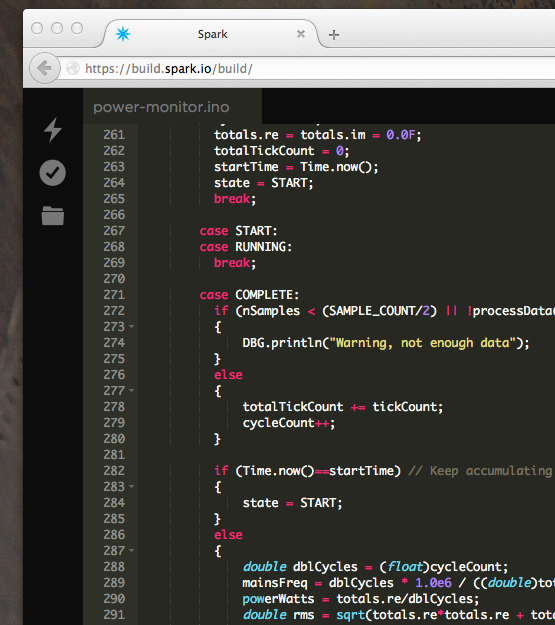The height and width of the screenshot is (625, 555).
Task: Click line number 266 in gutter
Action: click(x=114, y=214)
